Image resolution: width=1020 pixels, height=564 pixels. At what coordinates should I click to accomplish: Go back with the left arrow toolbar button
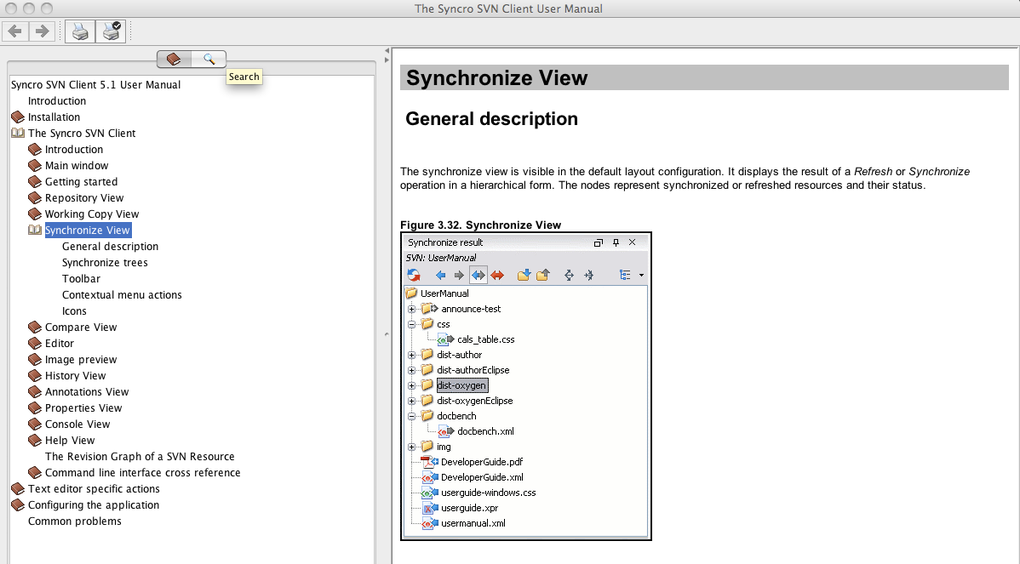click(x=15, y=31)
